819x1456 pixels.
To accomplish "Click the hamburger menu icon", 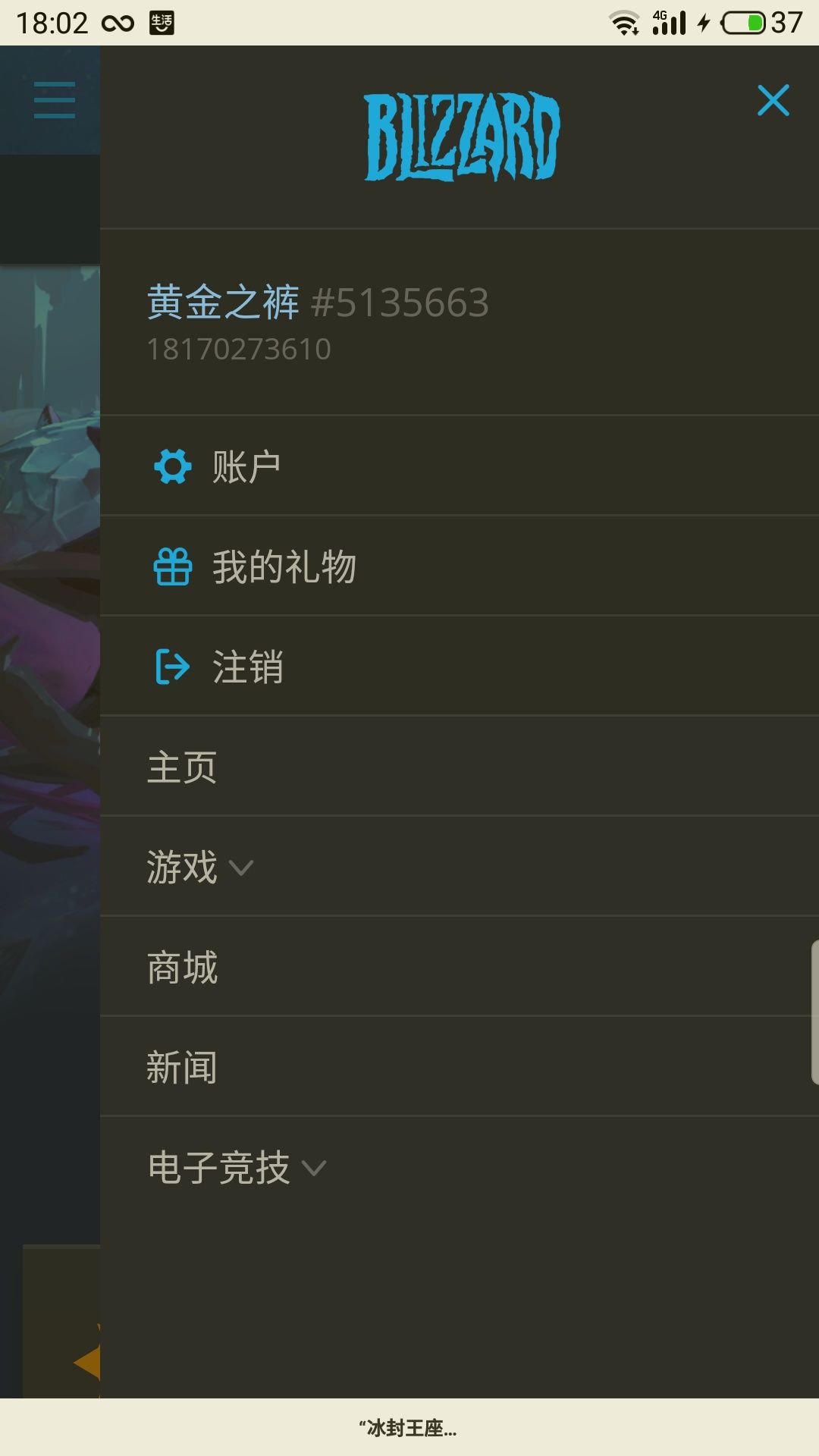I will [x=55, y=100].
